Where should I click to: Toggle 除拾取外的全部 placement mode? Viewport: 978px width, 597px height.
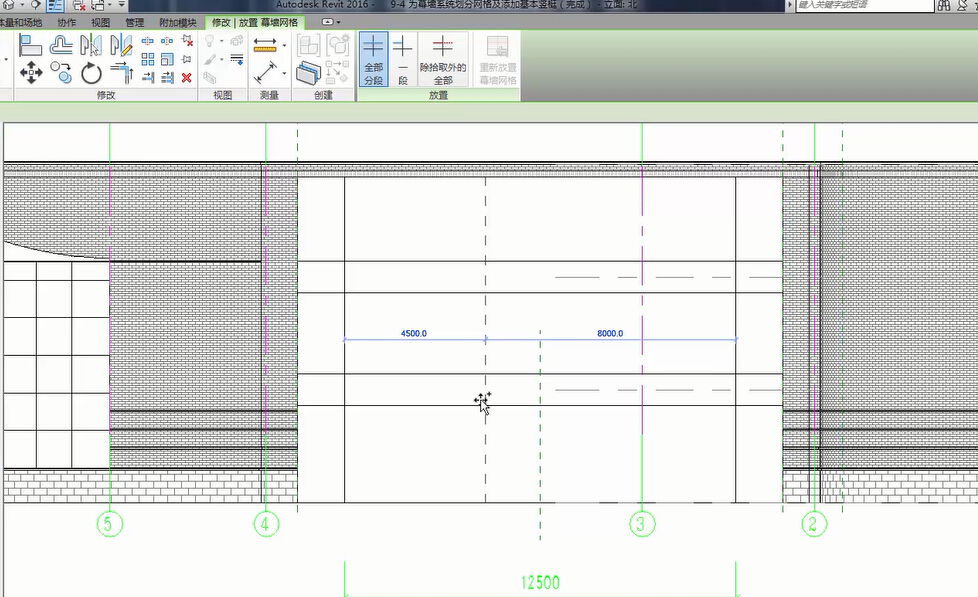point(443,59)
